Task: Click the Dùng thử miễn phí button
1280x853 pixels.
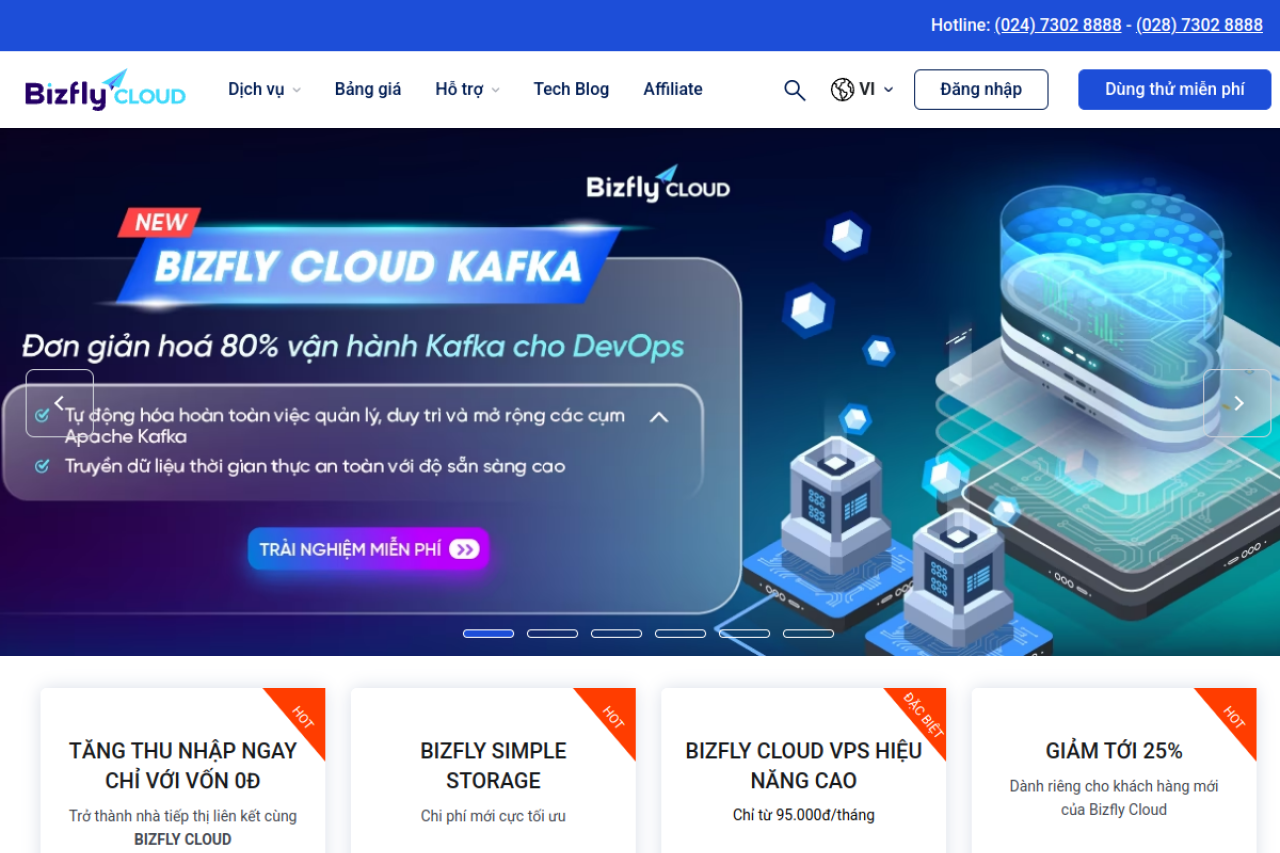Action: pyautogui.click(x=1175, y=89)
